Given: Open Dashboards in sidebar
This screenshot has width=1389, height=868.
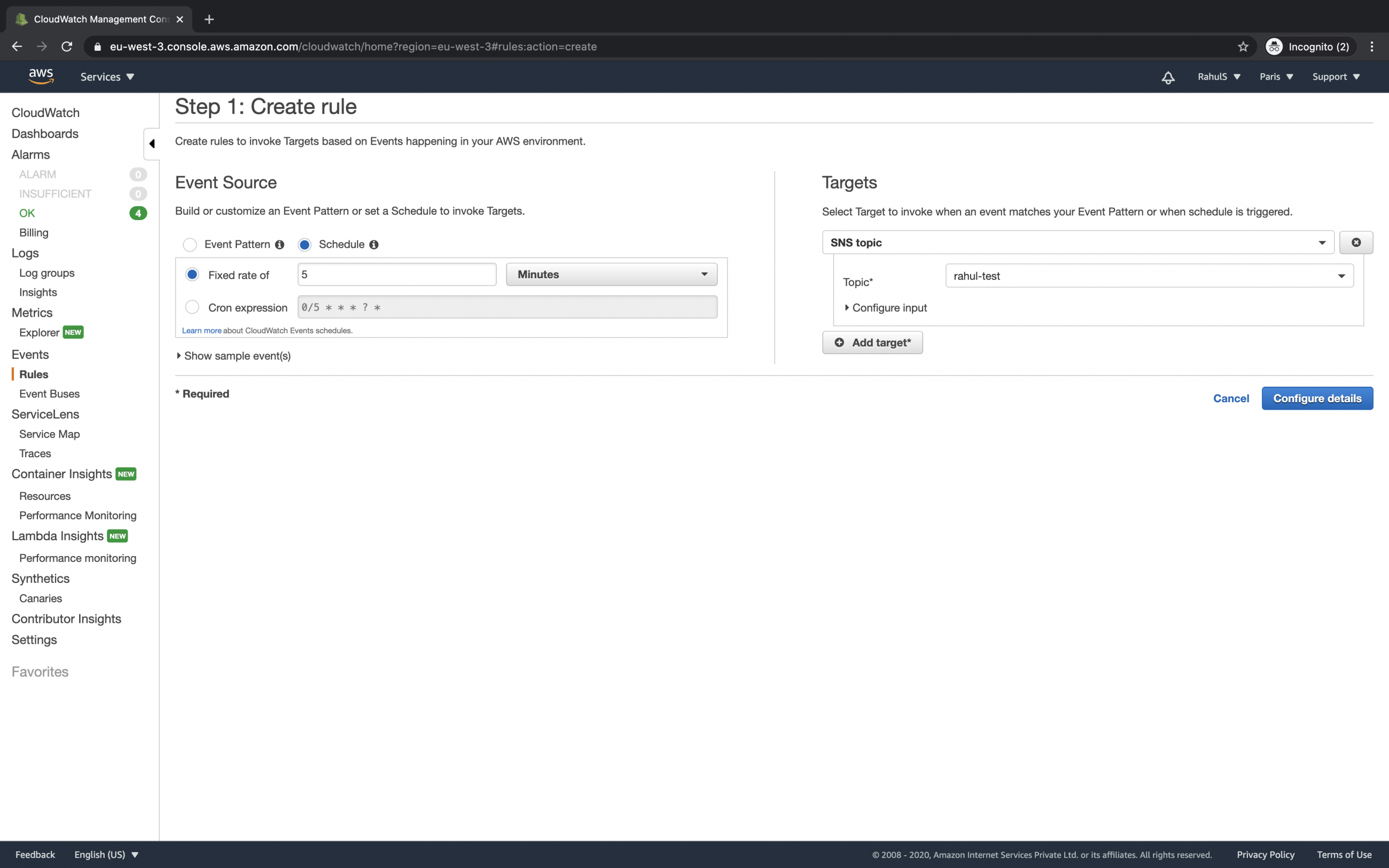Looking at the screenshot, I should point(45,134).
